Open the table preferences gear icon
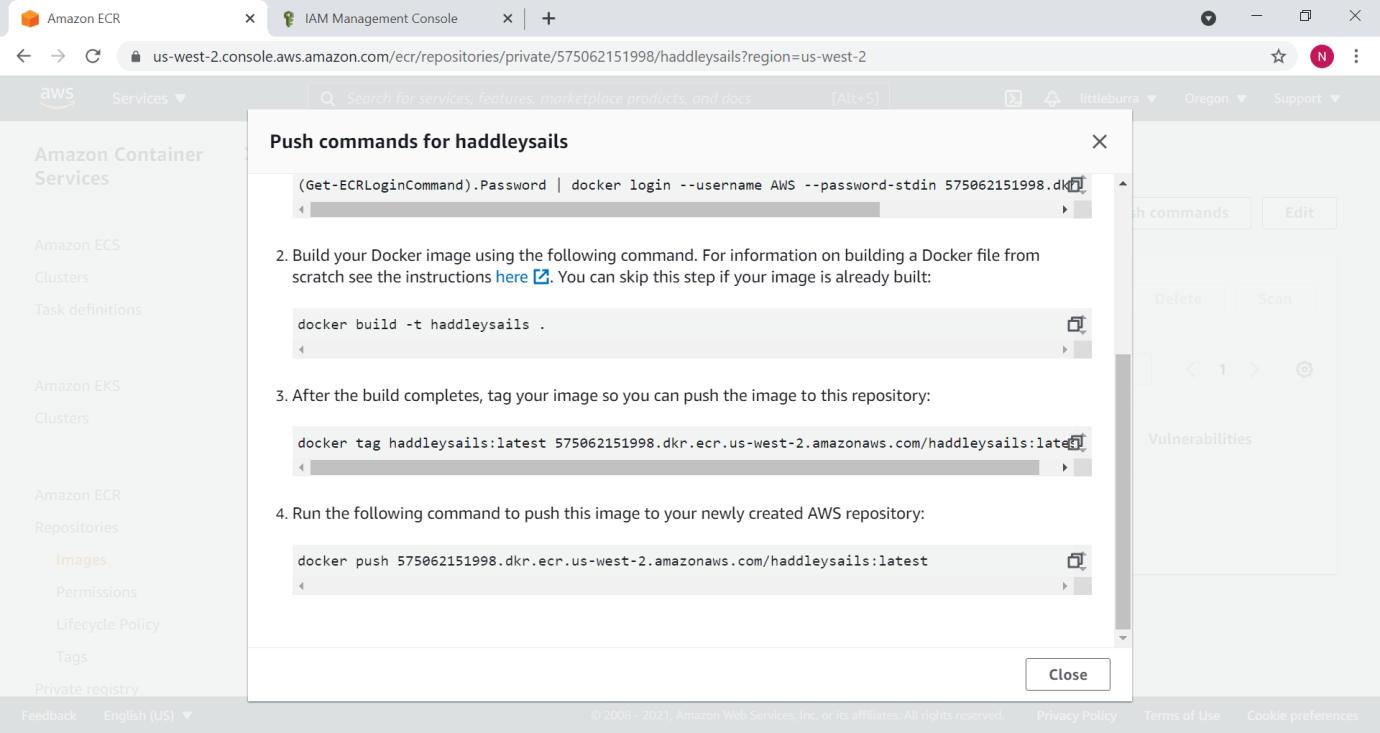This screenshot has width=1380, height=733. 1304,369
